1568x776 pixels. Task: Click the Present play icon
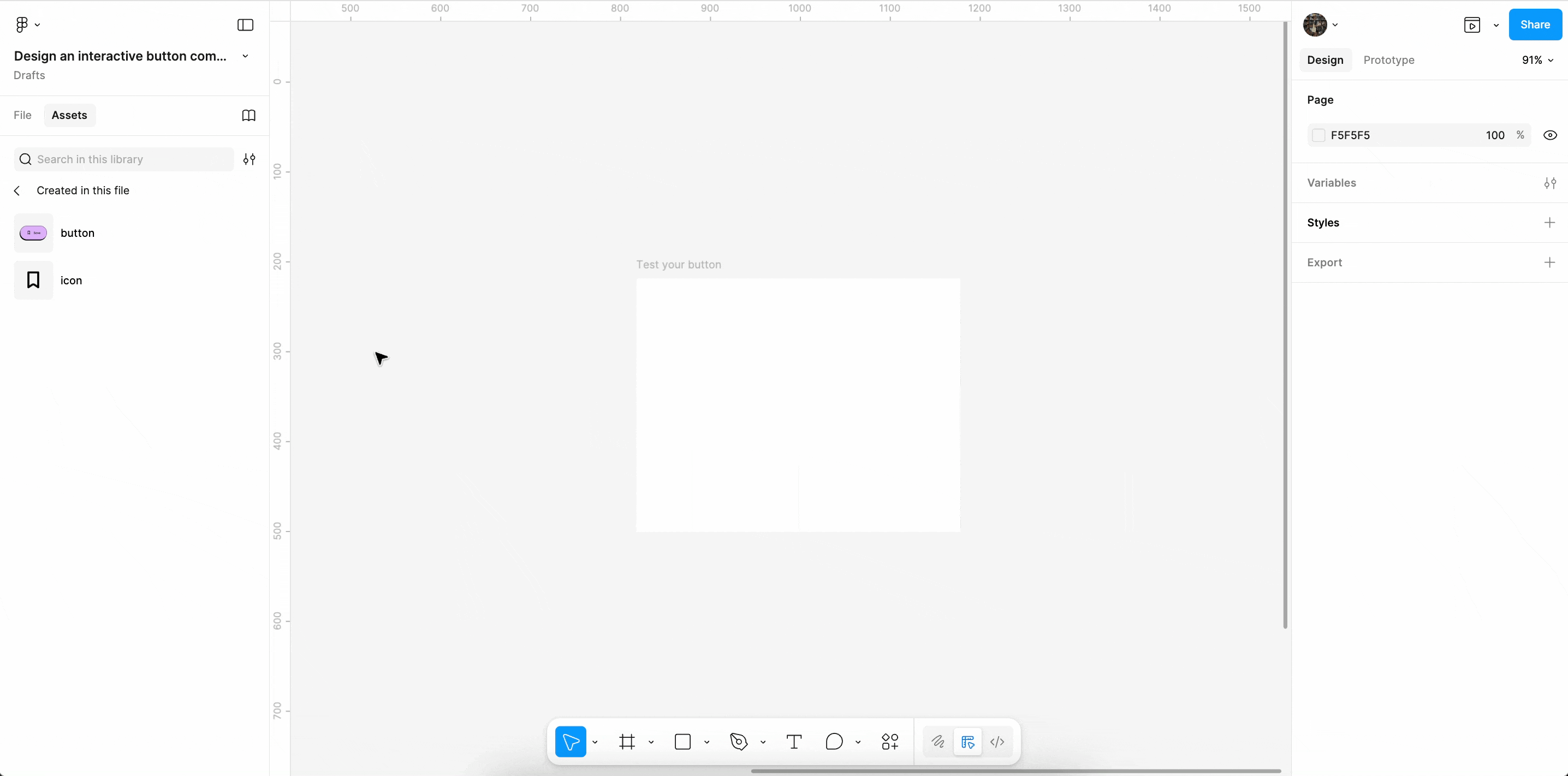click(1472, 25)
